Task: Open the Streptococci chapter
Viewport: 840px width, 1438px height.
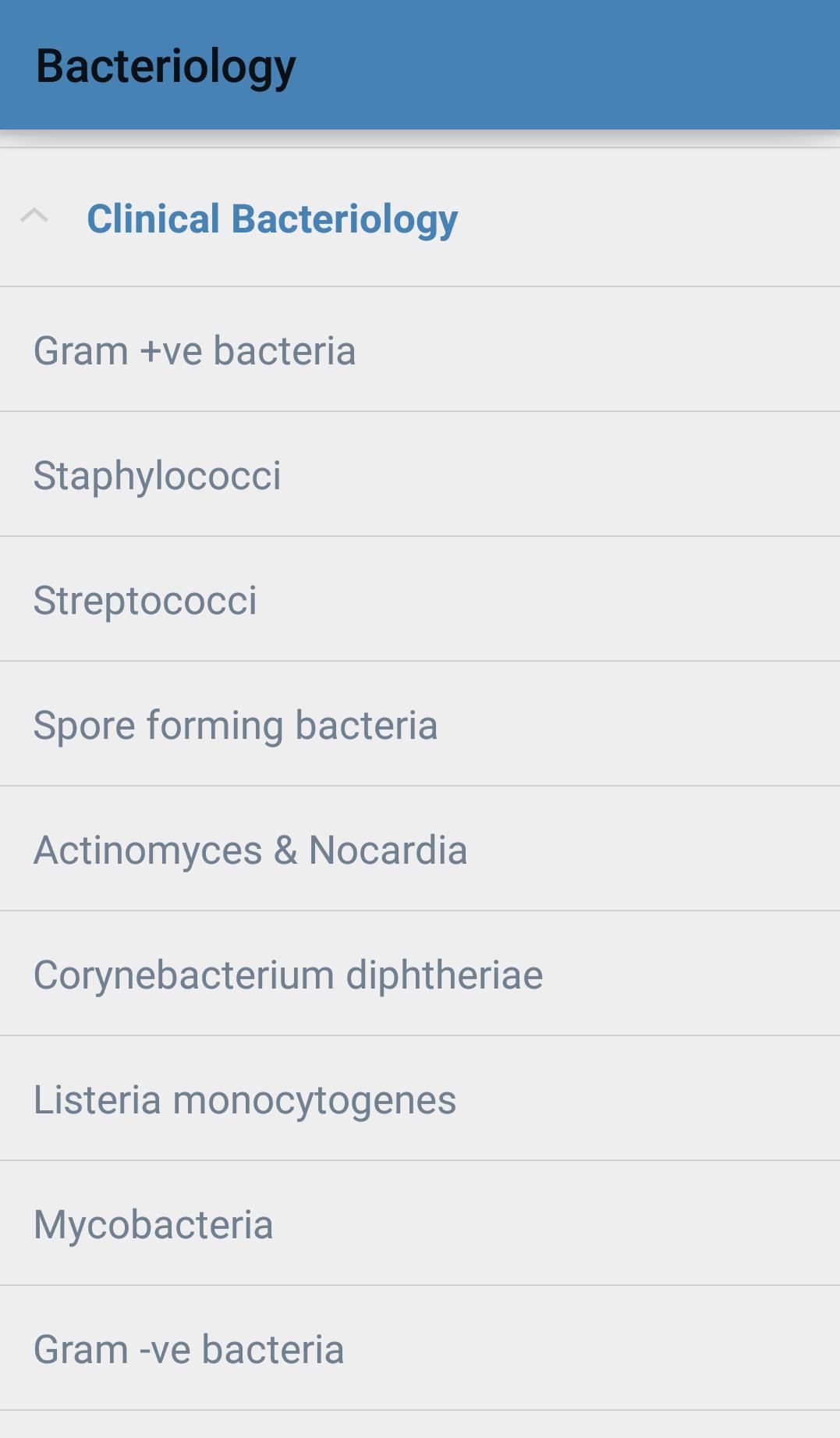Action: (x=145, y=600)
